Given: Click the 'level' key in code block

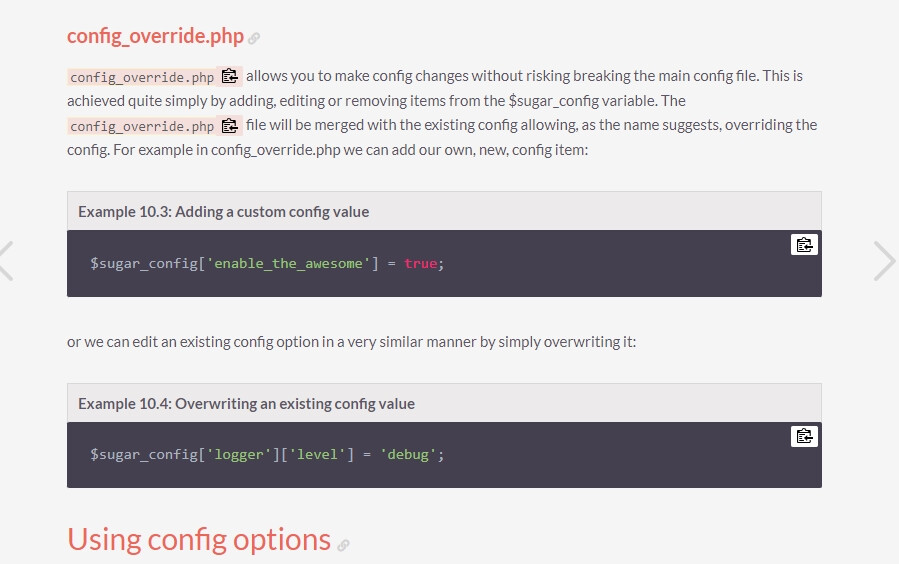Looking at the screenshot, I should pos(317,455).
